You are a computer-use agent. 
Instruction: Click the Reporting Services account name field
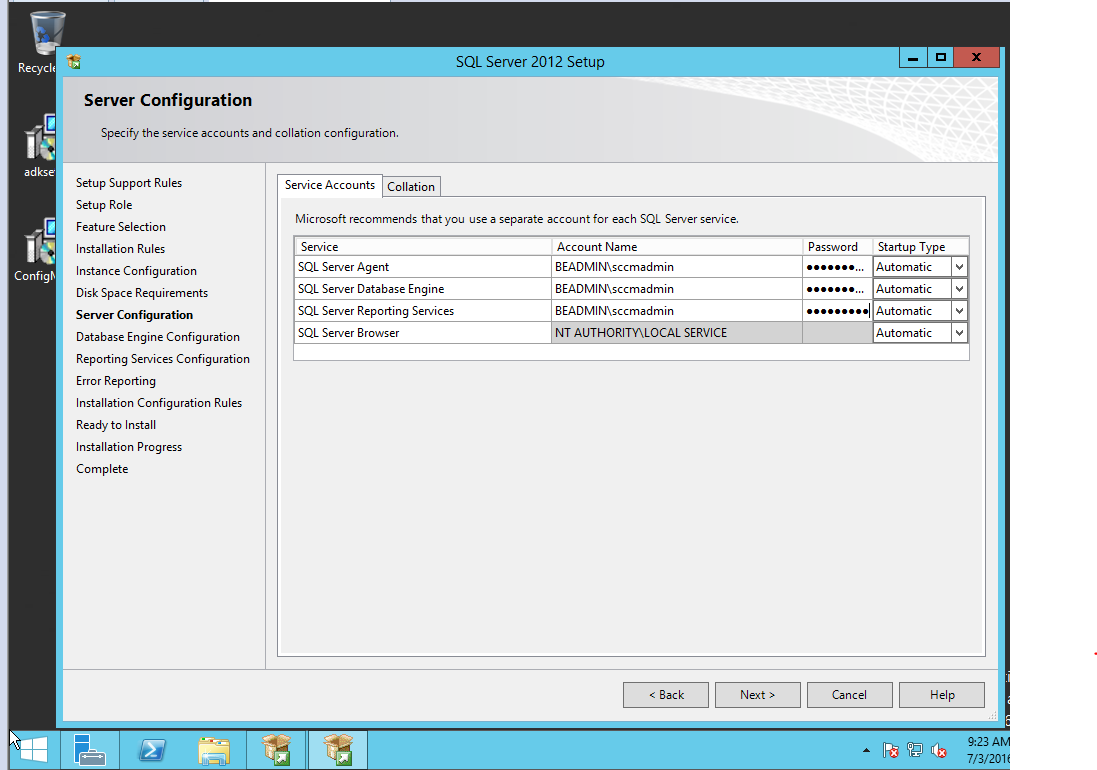pyautogui.click(x=677, y=311)
